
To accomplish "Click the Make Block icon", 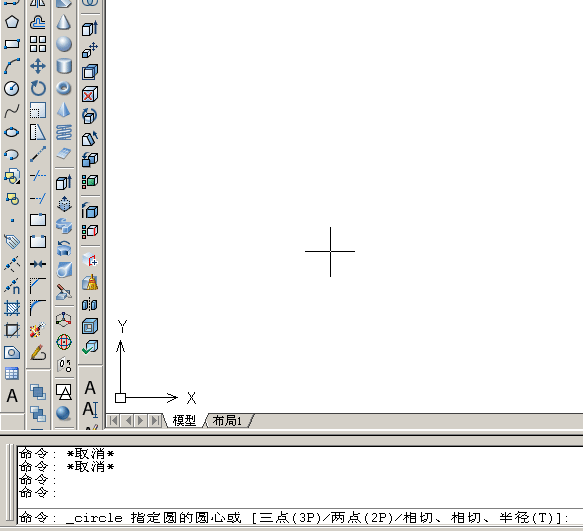I will (12, 198).
